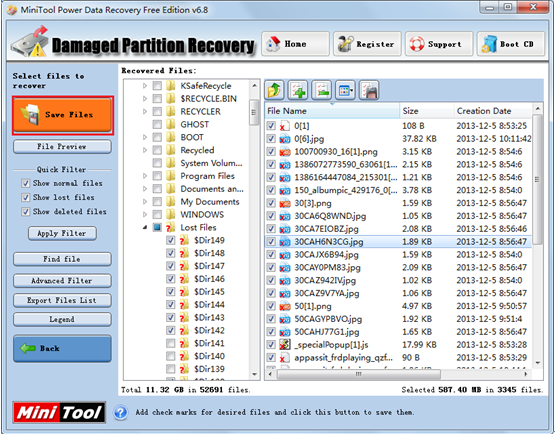Click the folder tree vertical scrollbar thumb
Screen dimensions: 555x434
coord(254,113)
